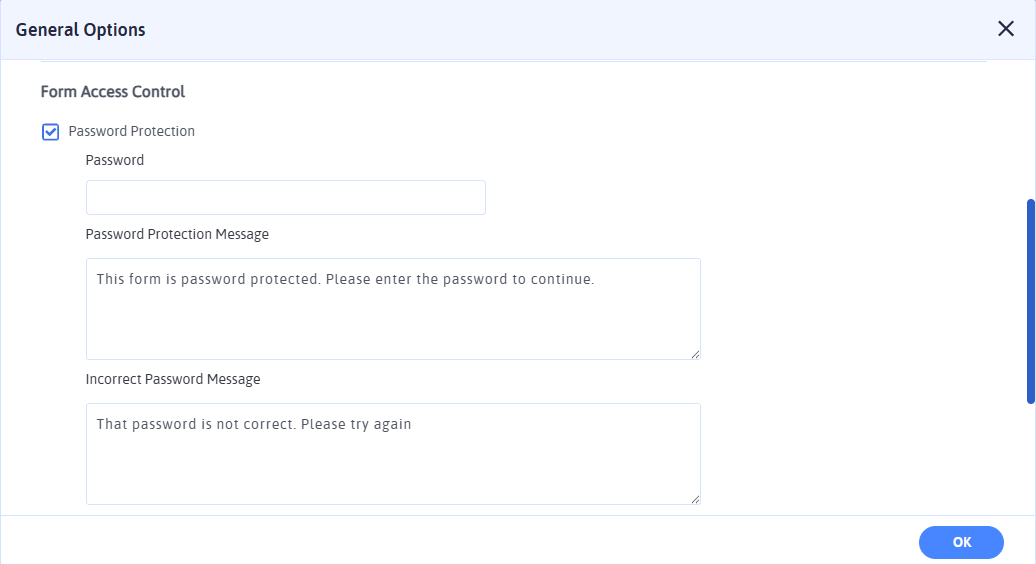The width and height of the screenshot is (1036, 564).
Task: Click the Password Protection Message label
Action: [177, 234]
